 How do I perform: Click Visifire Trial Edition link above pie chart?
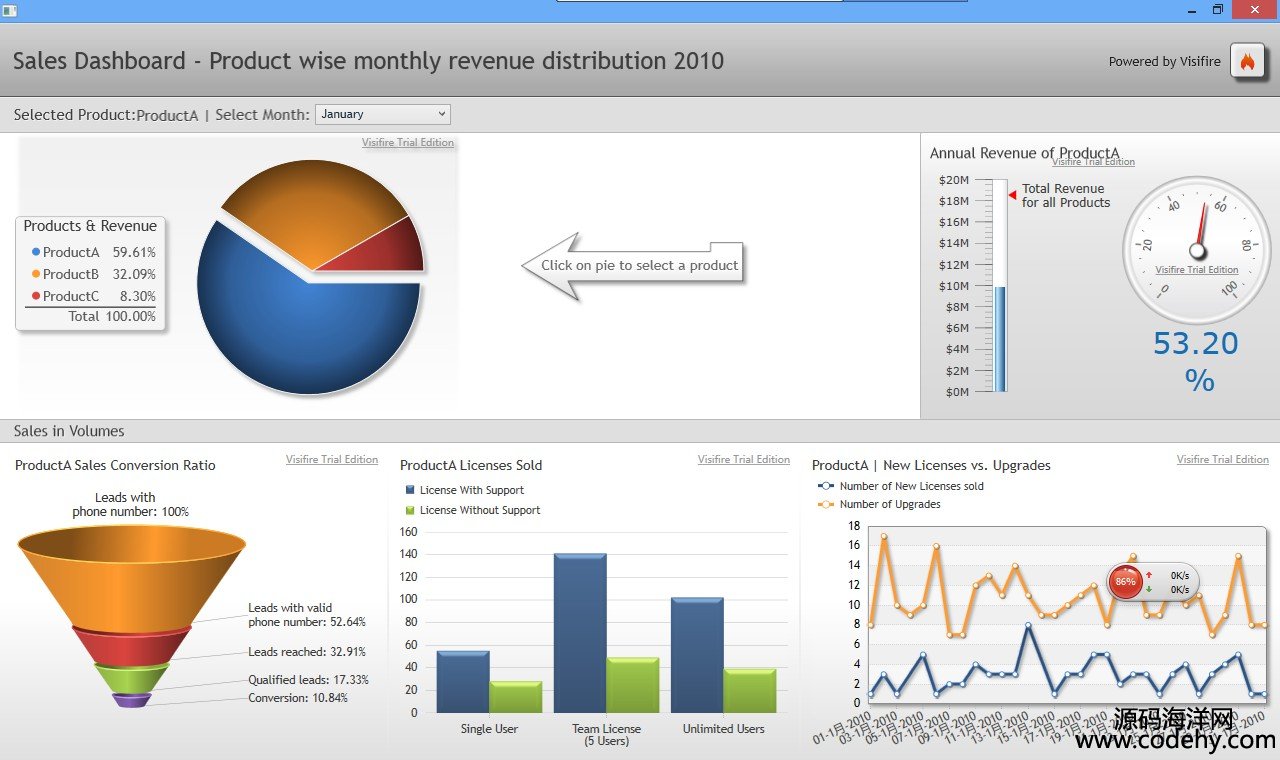tap(408, 143)
